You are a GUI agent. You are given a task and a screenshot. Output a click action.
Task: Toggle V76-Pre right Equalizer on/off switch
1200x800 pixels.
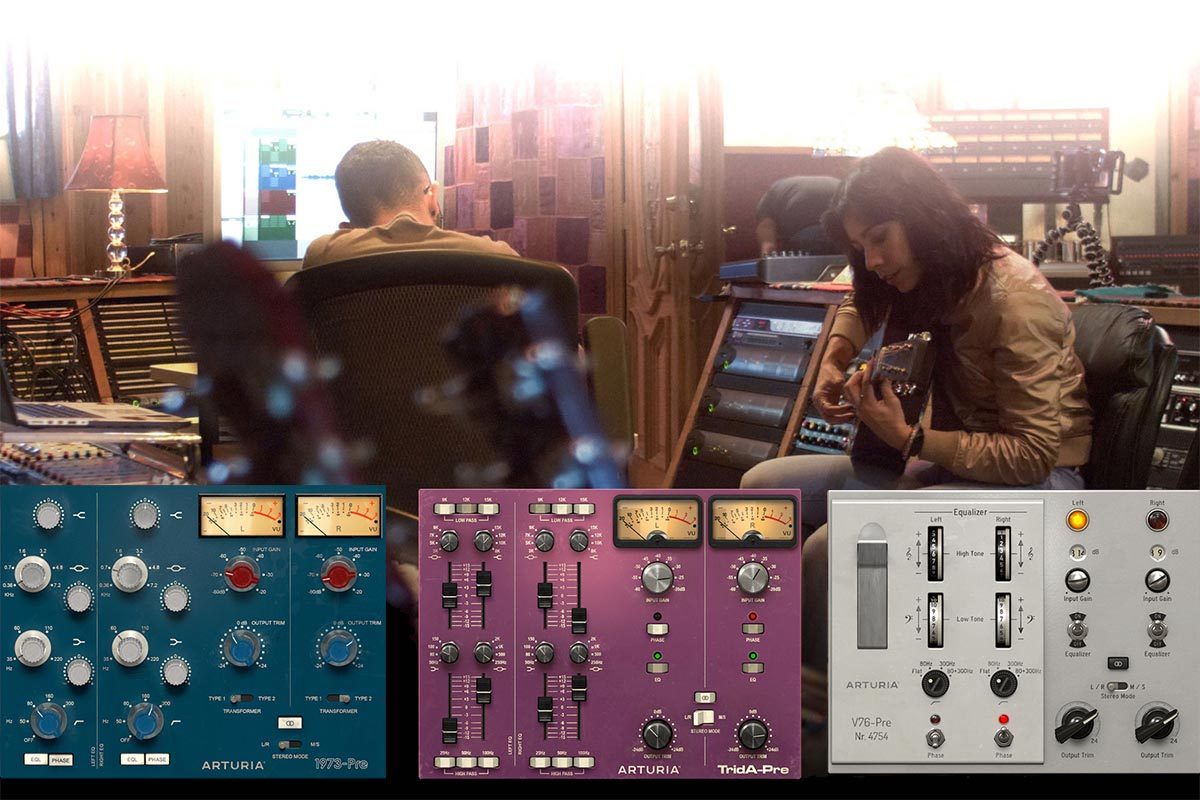1157,630
